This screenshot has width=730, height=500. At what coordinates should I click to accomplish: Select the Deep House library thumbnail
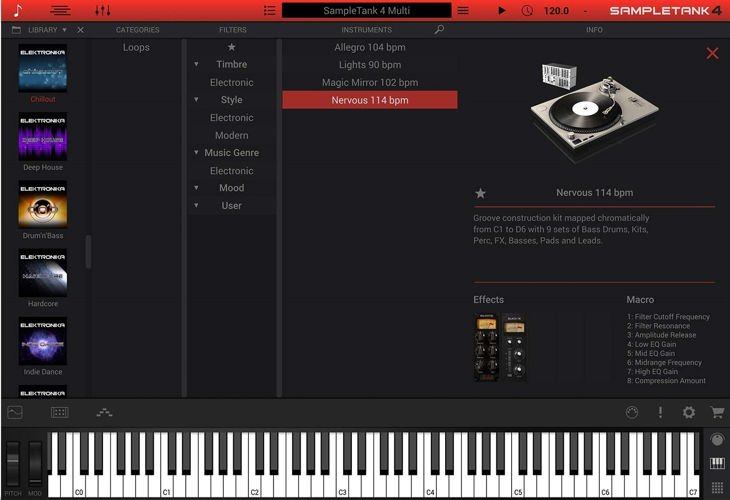click(x=43, y=137)
